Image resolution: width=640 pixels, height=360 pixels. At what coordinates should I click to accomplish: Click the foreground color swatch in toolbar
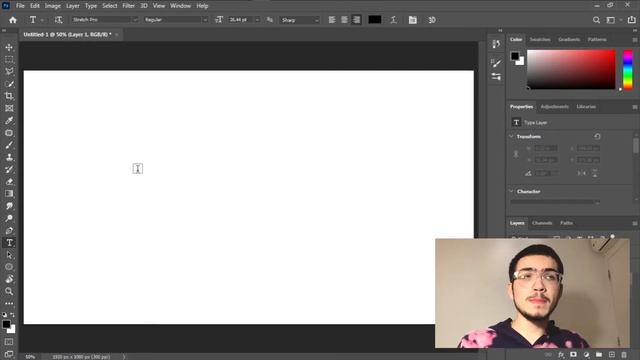point(6,324)
